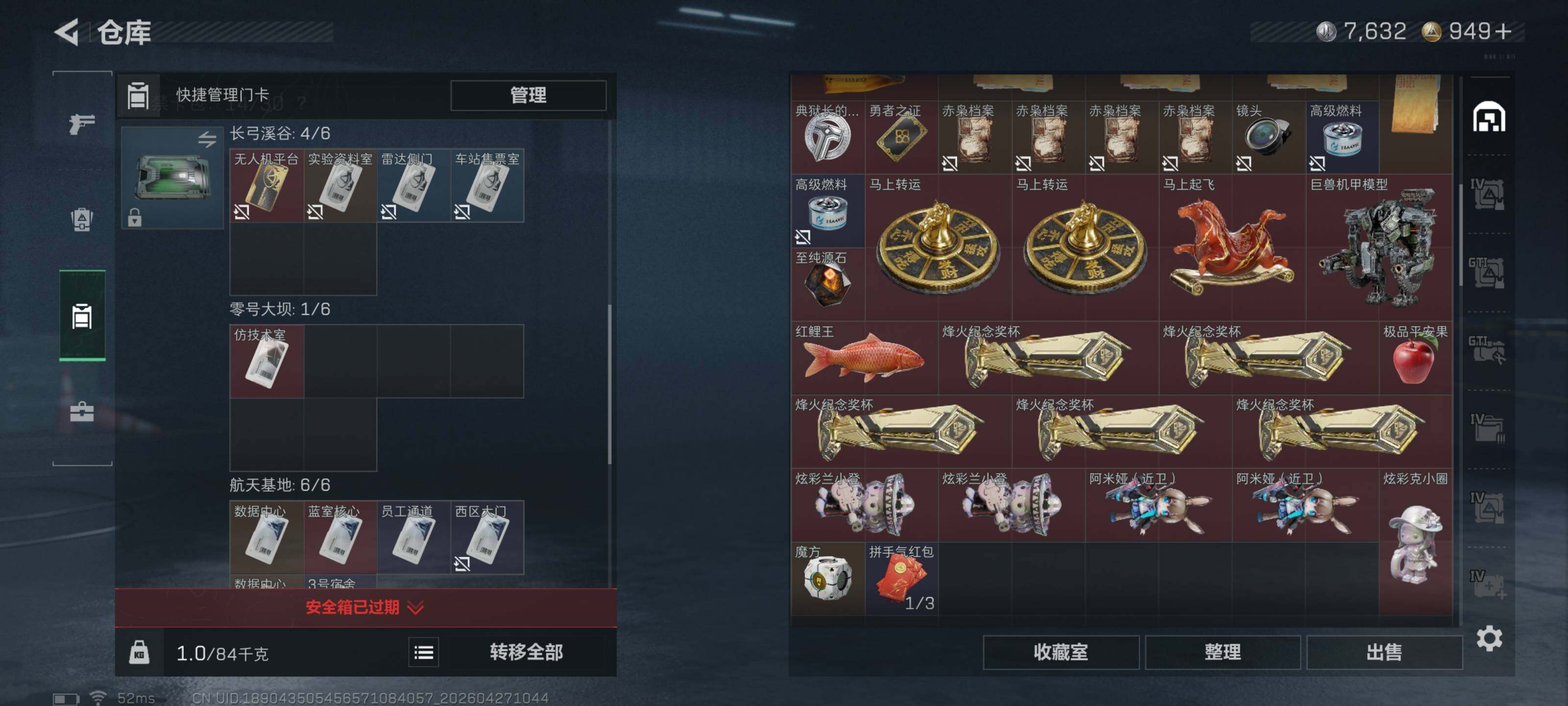The width and height of the screenshot is (1568, 706).
Task: Open the first IV storage box on right sidebar
Action: tap(1488, 194)
